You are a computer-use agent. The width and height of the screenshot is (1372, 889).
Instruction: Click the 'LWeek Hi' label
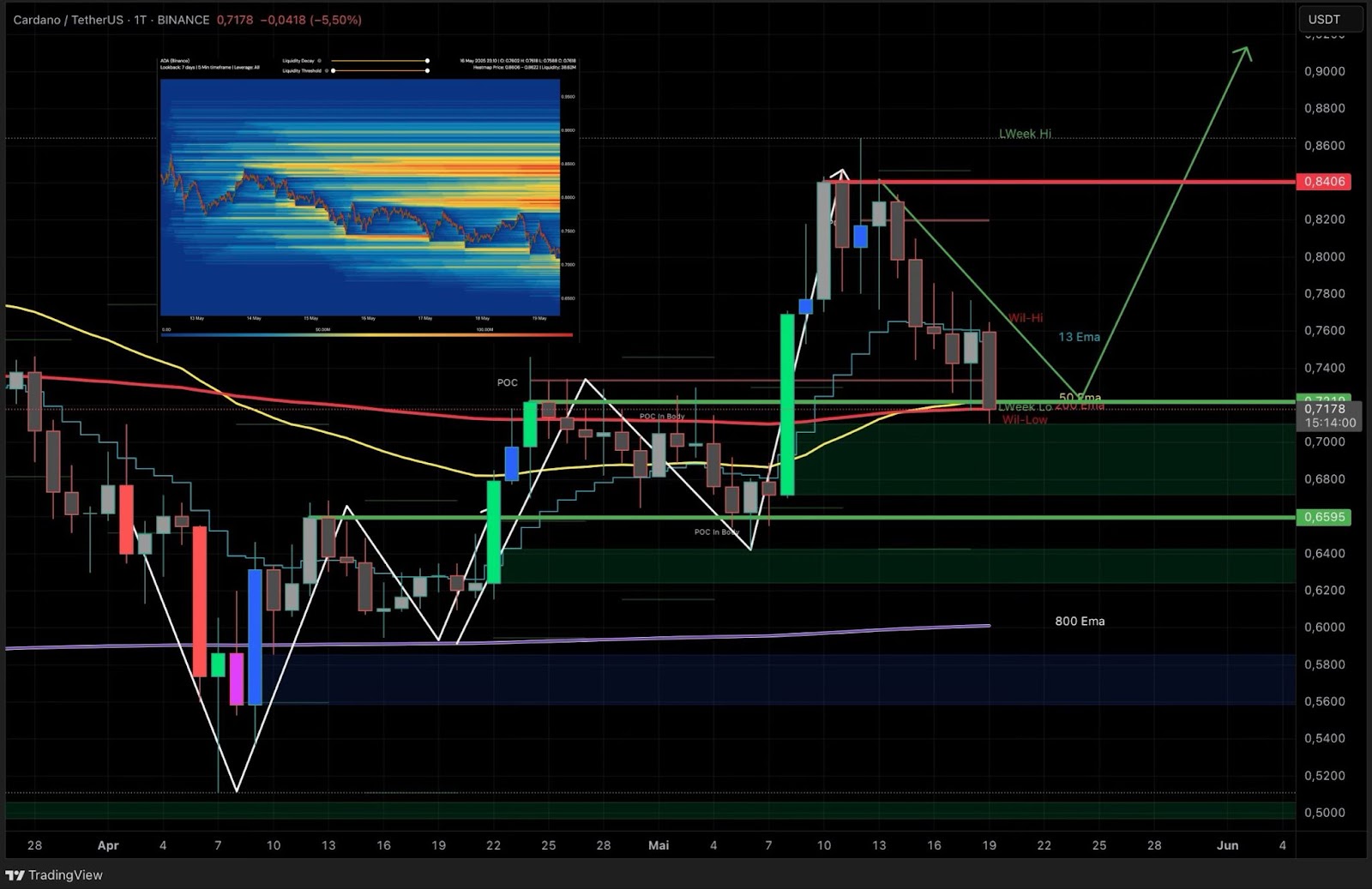tap(1025, 134)
